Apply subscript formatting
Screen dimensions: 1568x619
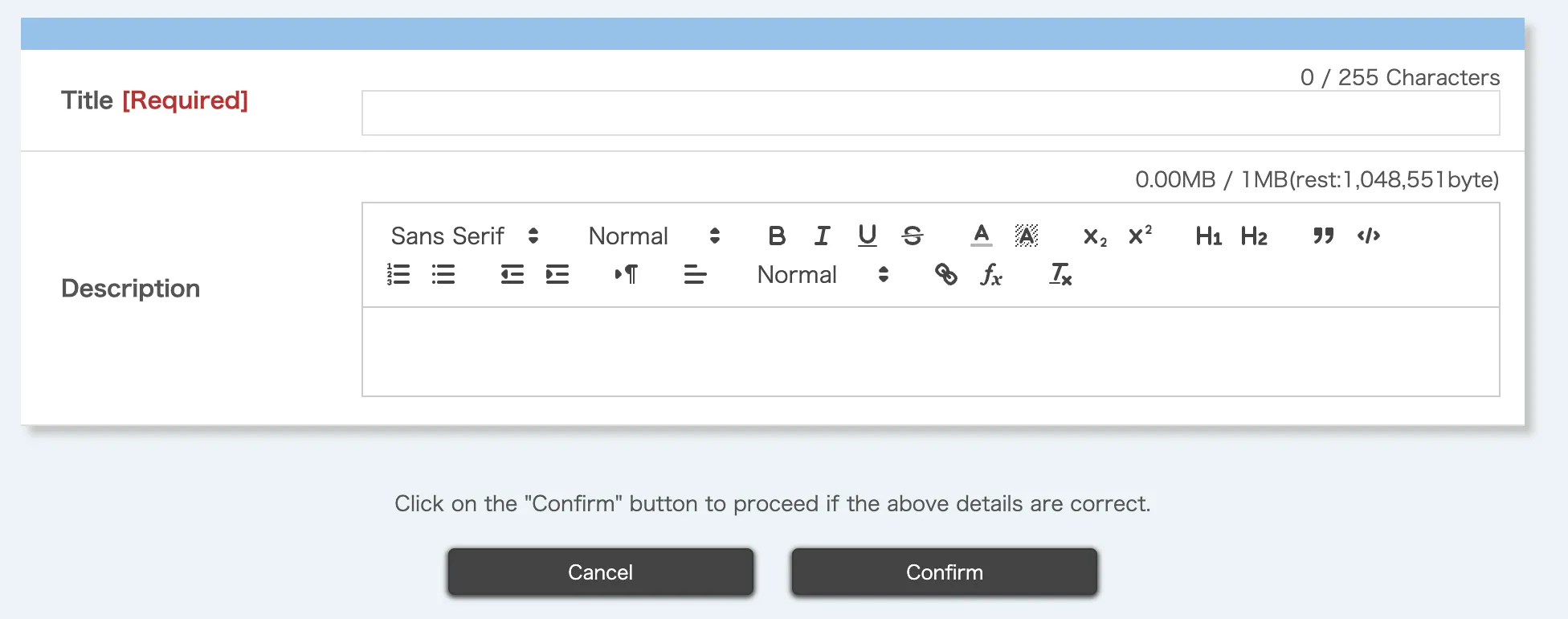pyautogui.click(x=1094, y=236)
